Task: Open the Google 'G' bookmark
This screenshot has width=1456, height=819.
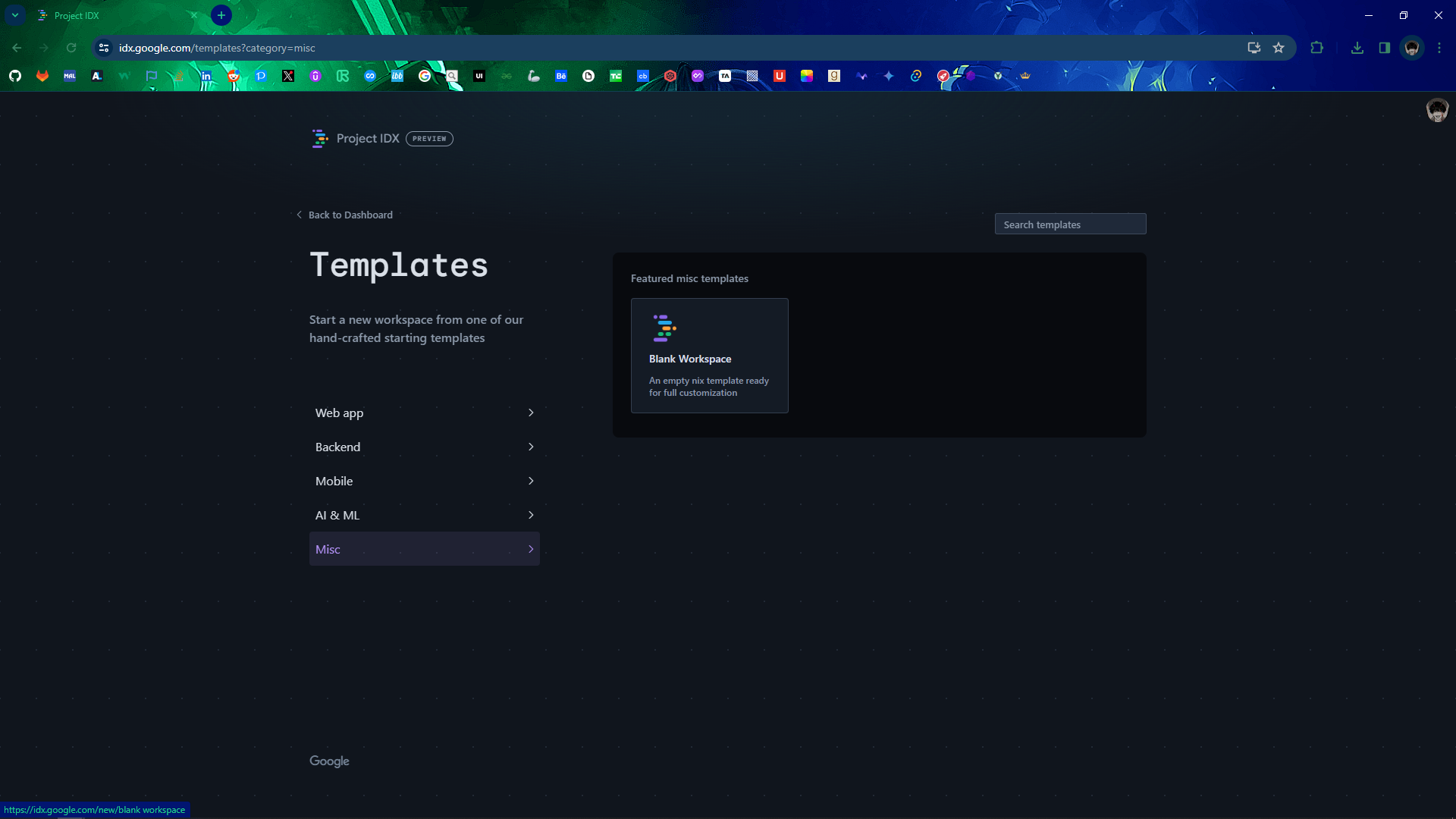Action: pyautogui.click(x=425, y=76)
